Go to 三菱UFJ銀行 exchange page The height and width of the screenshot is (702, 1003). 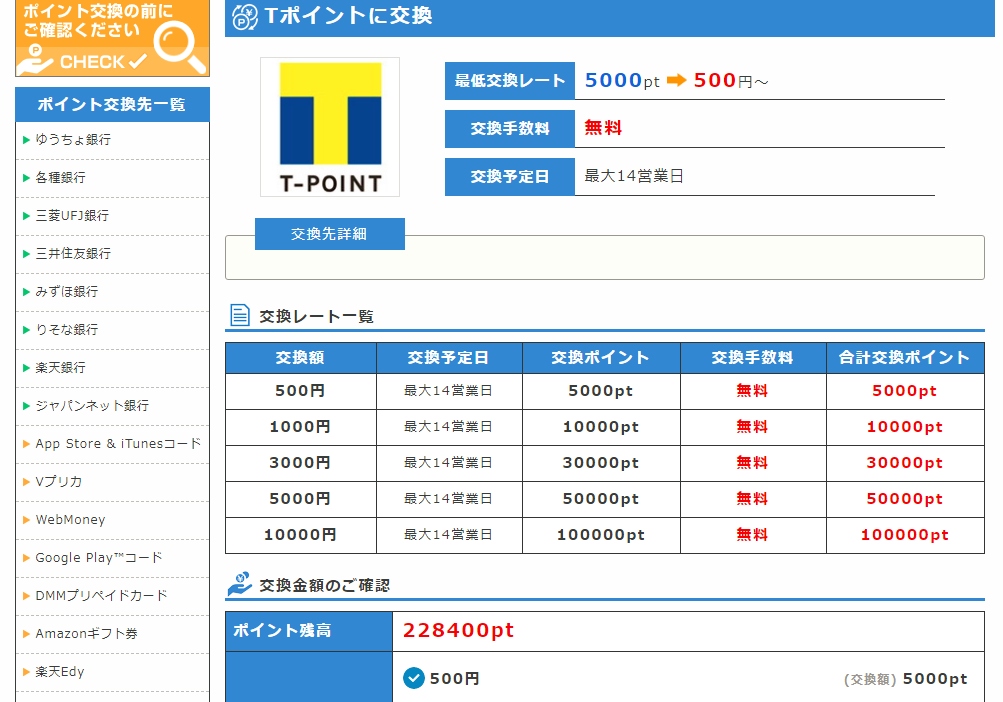click(72, 216)
